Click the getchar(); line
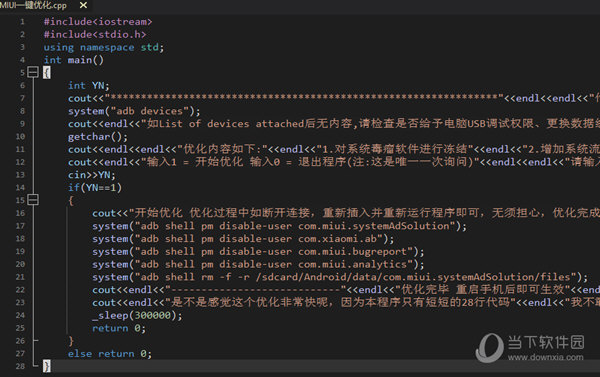This screenshot has height=377, width=600. [x=98, y=137]
